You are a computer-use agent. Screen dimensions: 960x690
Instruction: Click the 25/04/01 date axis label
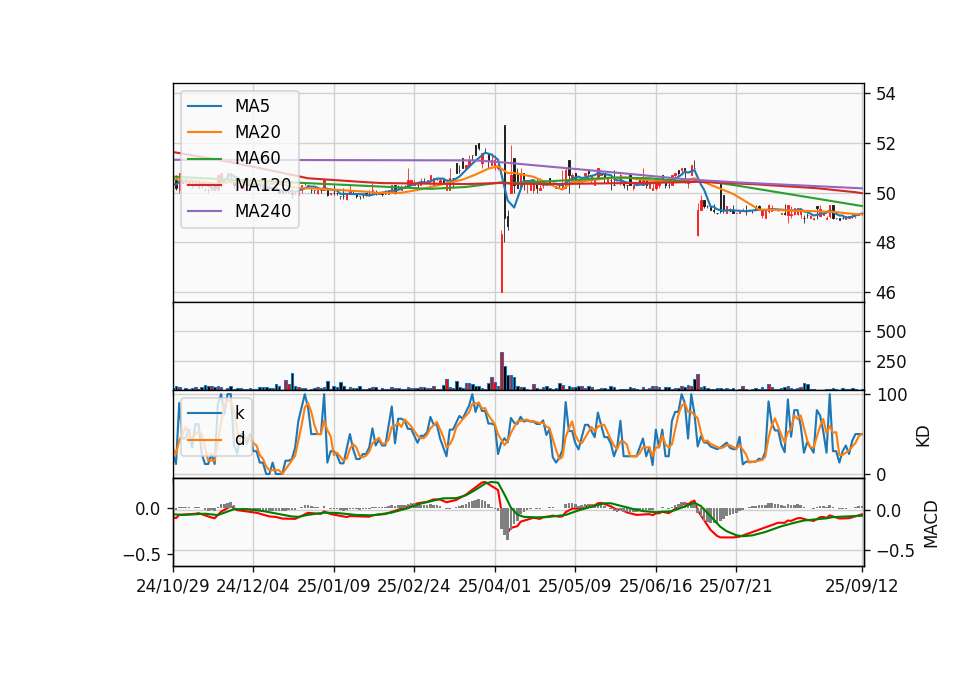point(495,586)
